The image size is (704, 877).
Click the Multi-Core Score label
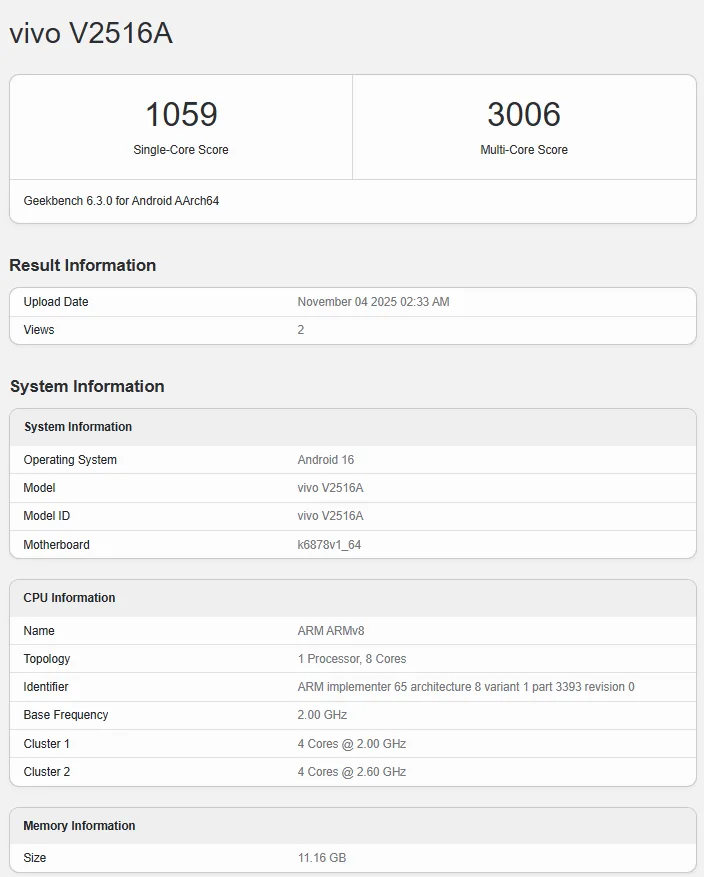point(524,150)
